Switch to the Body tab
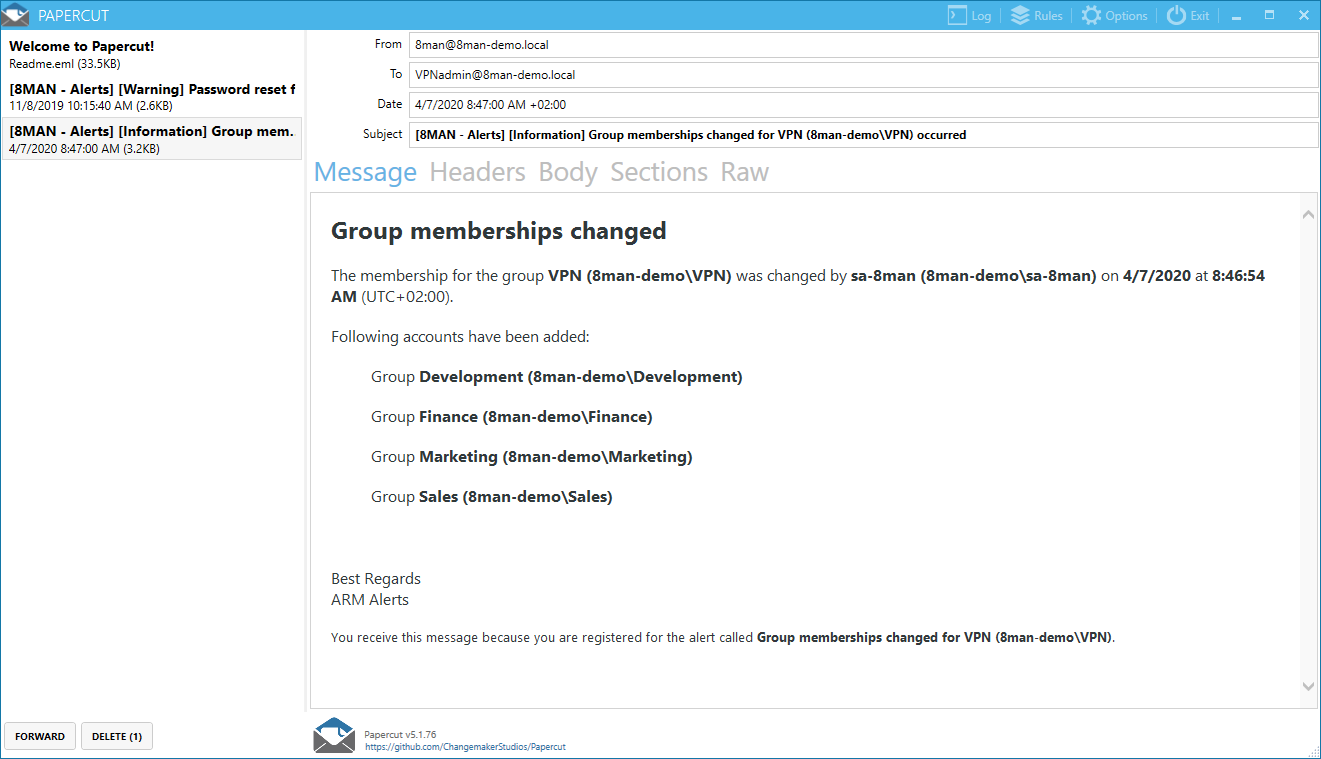This screenshot has height=759, width=1321. point(568,172)
